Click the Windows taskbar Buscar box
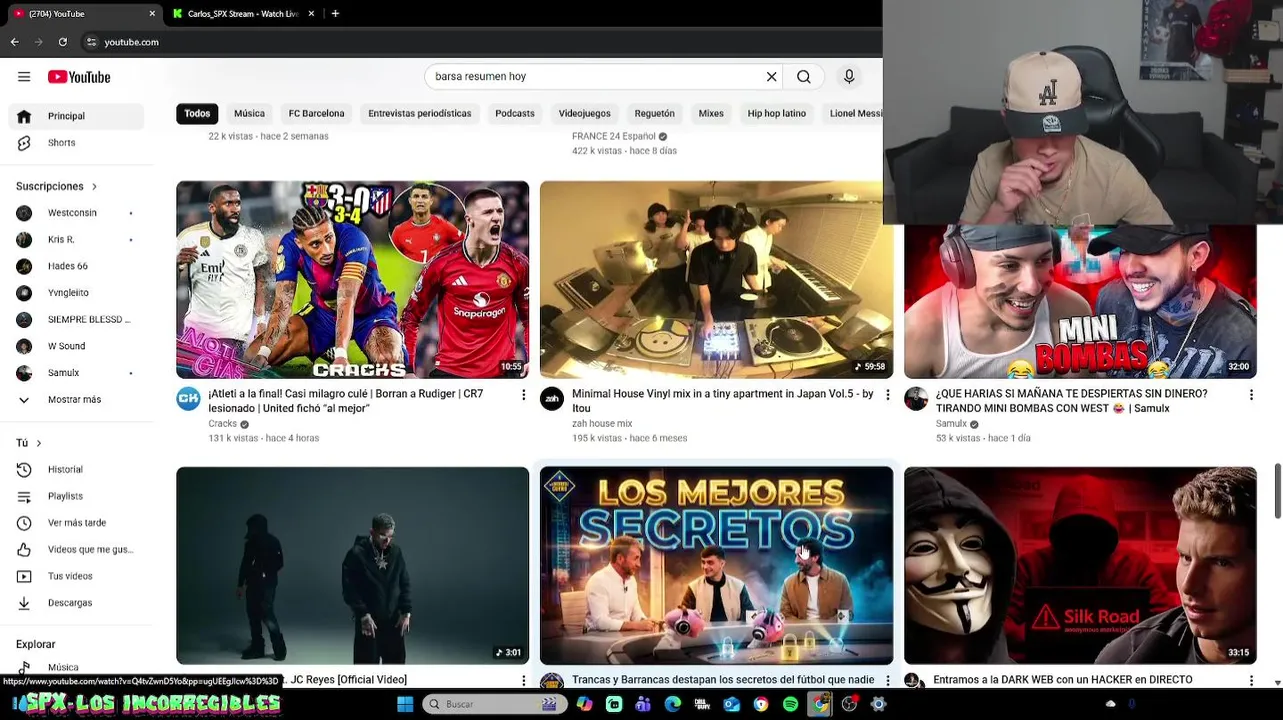Viewport: 1283px width, 720px height. 493,704
